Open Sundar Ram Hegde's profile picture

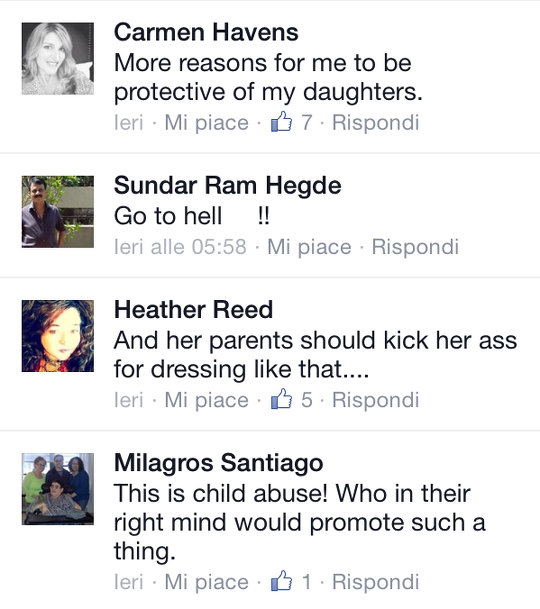point(58,212)
